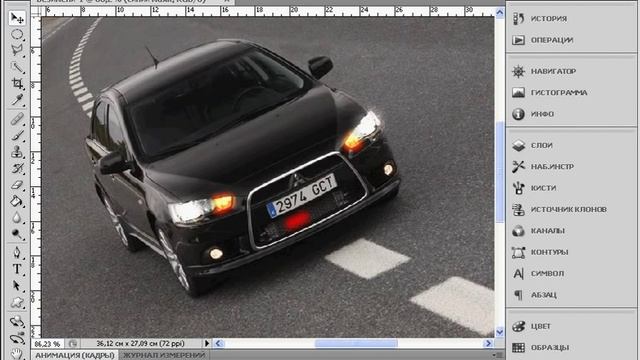
Task: Click the status bar icon next to zoom
Action: pos(73,344)
